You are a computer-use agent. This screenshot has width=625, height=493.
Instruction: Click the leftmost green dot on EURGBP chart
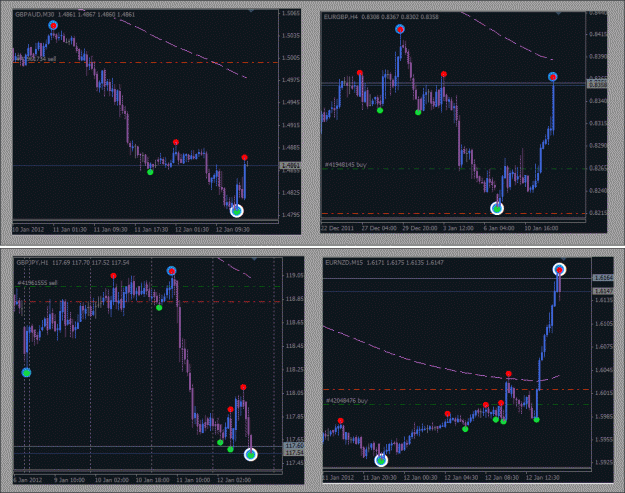pos(380,110)
